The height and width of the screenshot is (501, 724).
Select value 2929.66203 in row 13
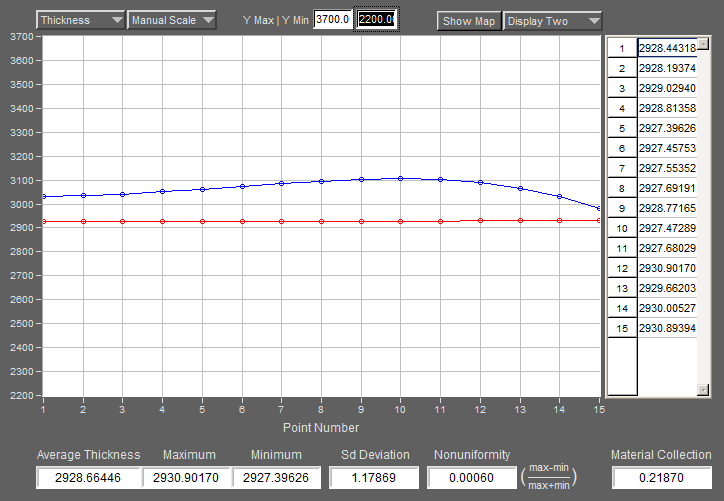(x=667, y=288)
